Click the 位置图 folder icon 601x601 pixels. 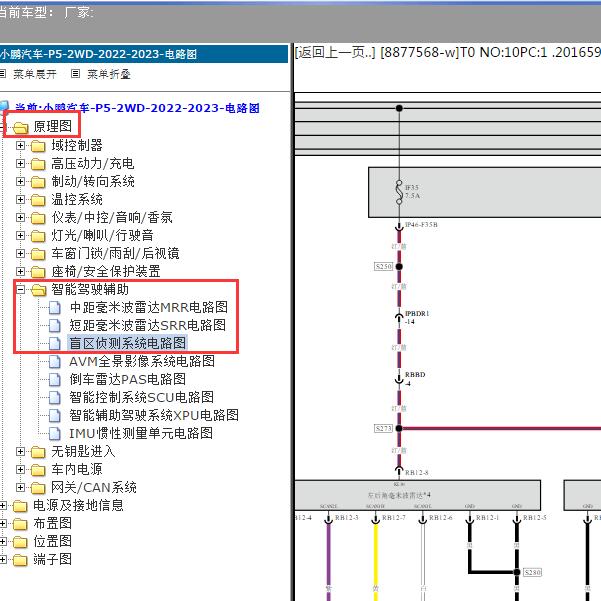pos(20,542)
